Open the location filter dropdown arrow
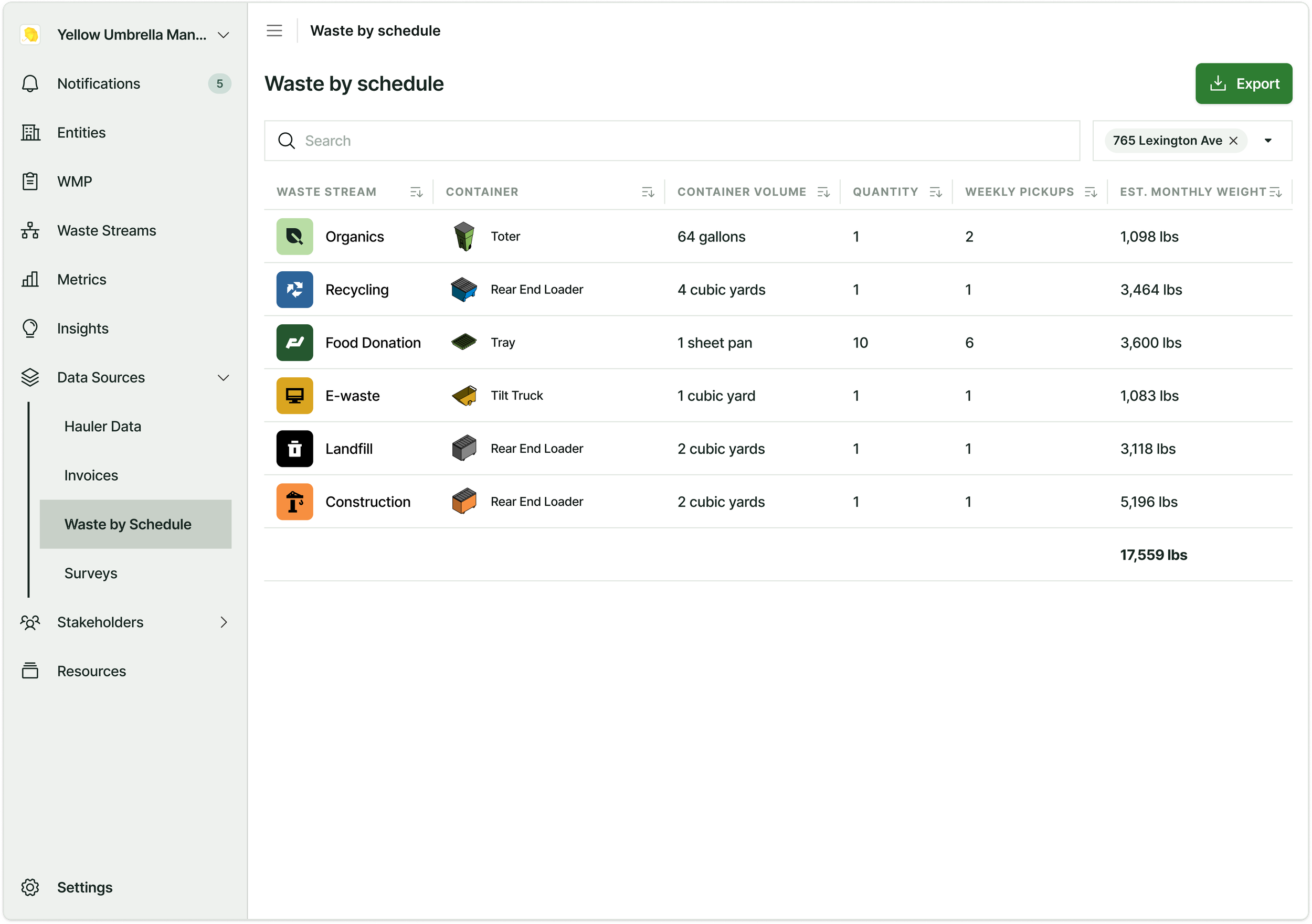Viewport: 1312px width, 924px height. click(1268, 141)
